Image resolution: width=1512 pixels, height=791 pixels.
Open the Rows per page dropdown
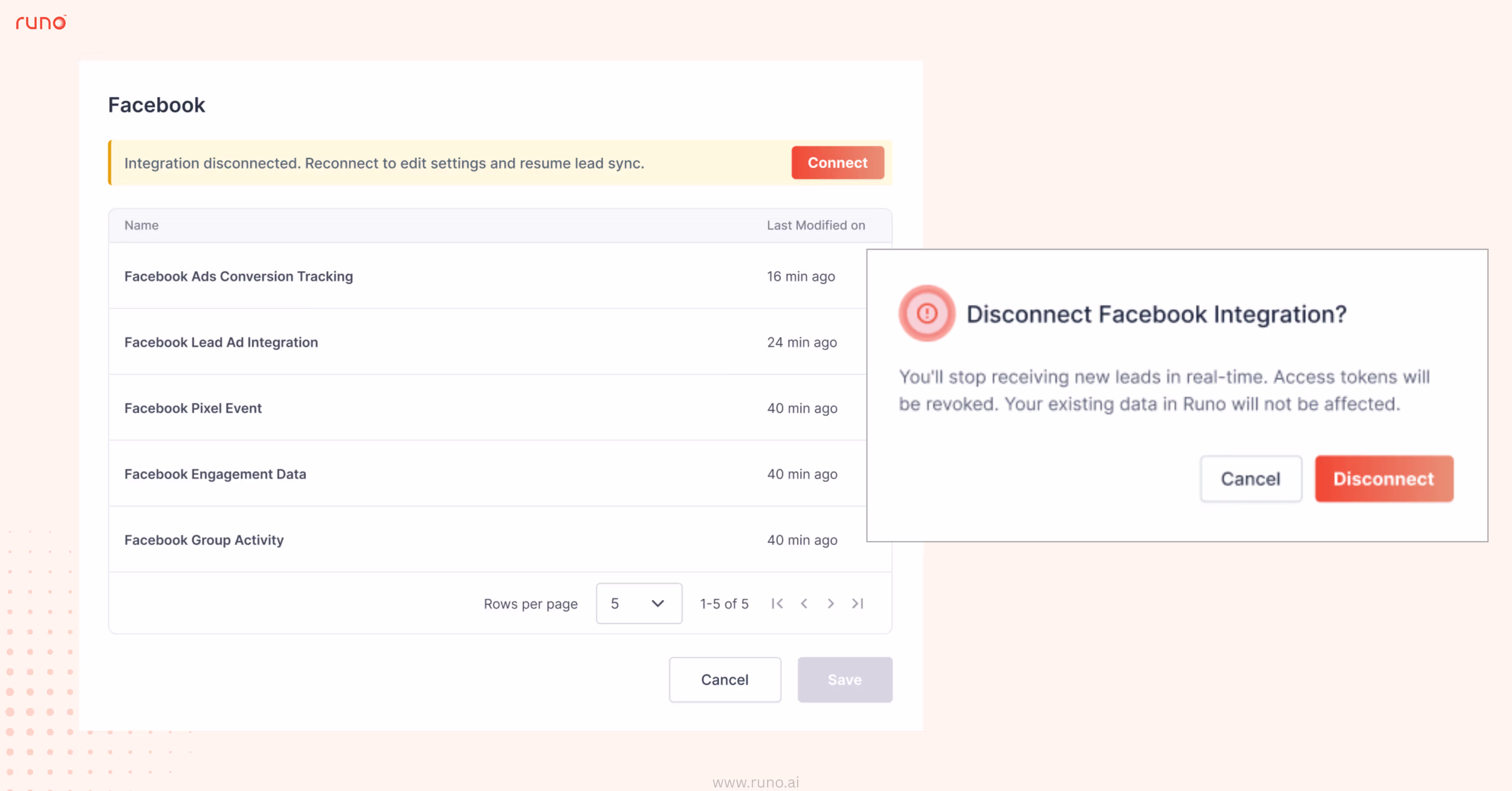coord(639,603)
